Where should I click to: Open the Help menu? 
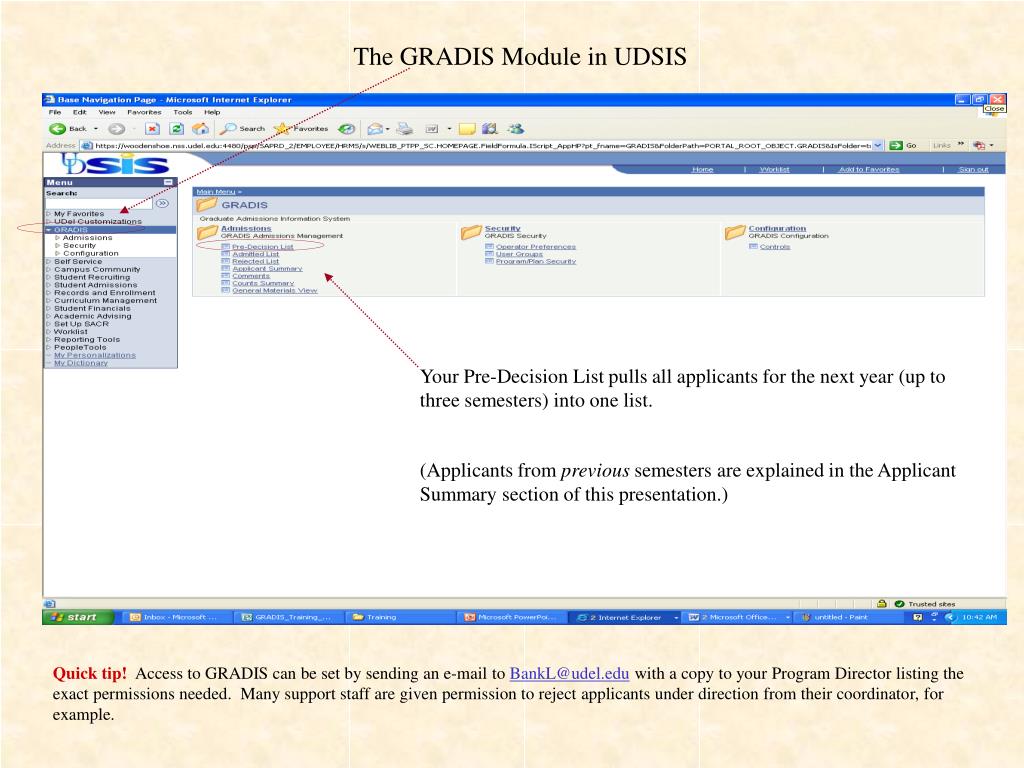click(212, 112)
